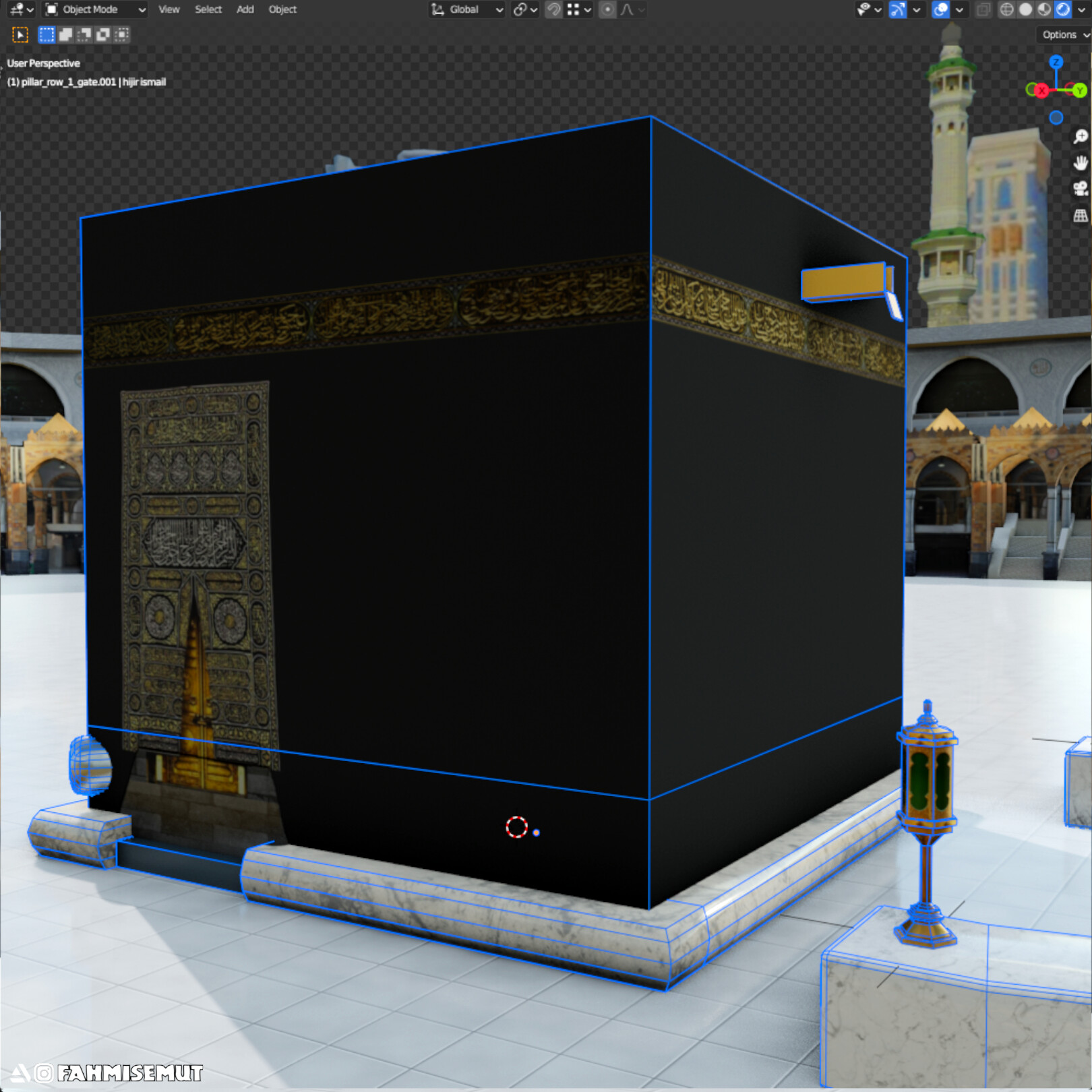The height and width of the screenshot is (1092, 1092).
Task: Open the Object Mode dropdown
Action: click(94, 9)
